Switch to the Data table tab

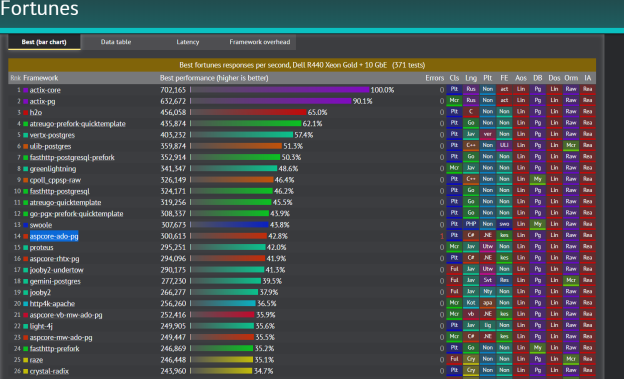point(116,42)
